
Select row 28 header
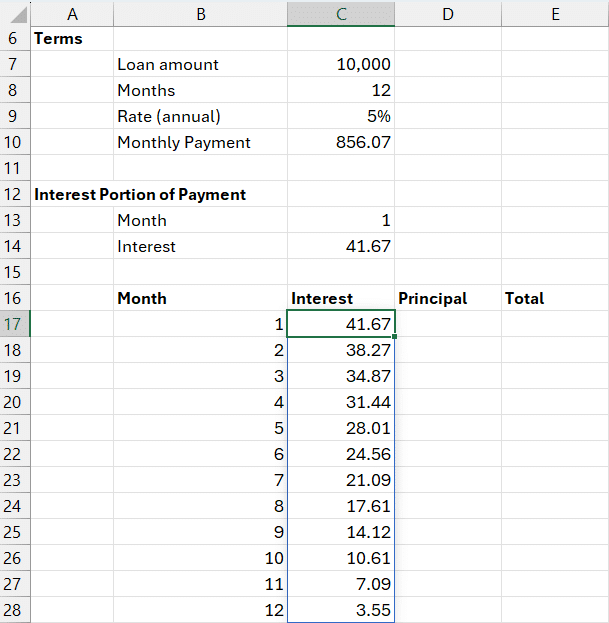(14, 610)
